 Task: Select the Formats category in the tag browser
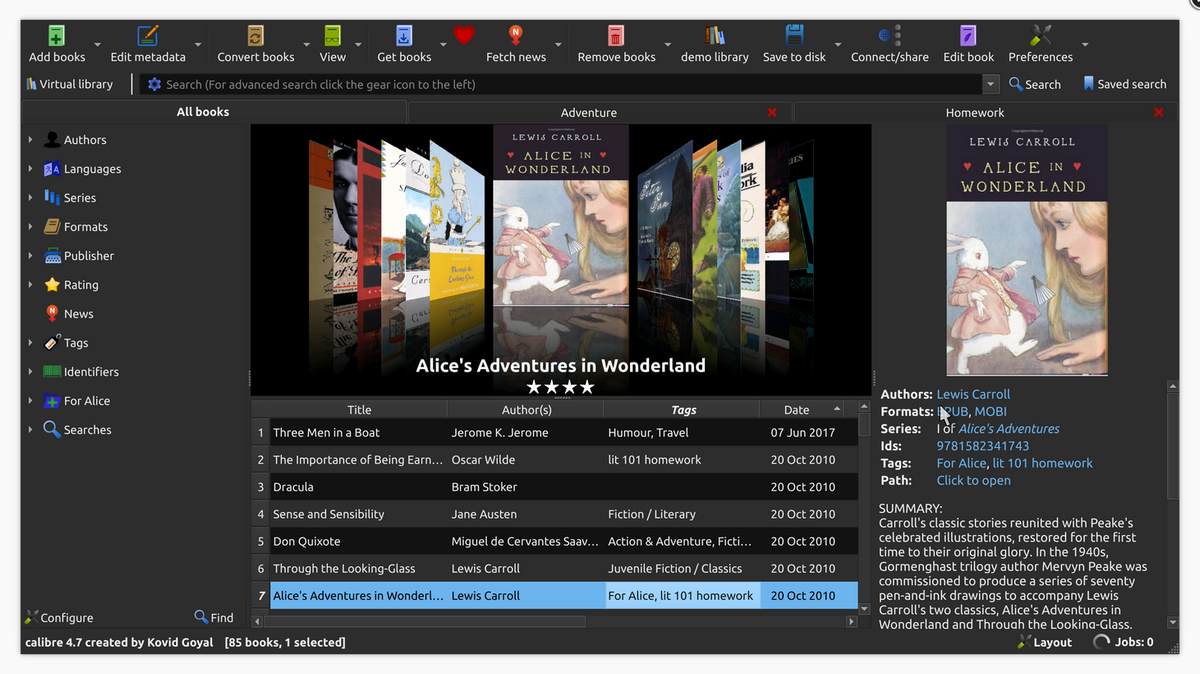pos(85,227)
